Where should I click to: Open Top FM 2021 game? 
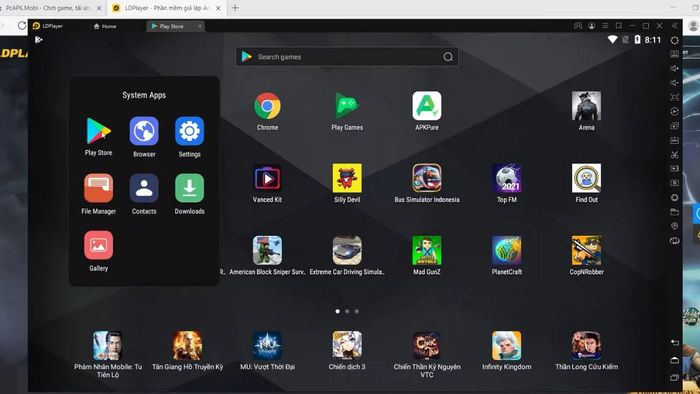507,178
